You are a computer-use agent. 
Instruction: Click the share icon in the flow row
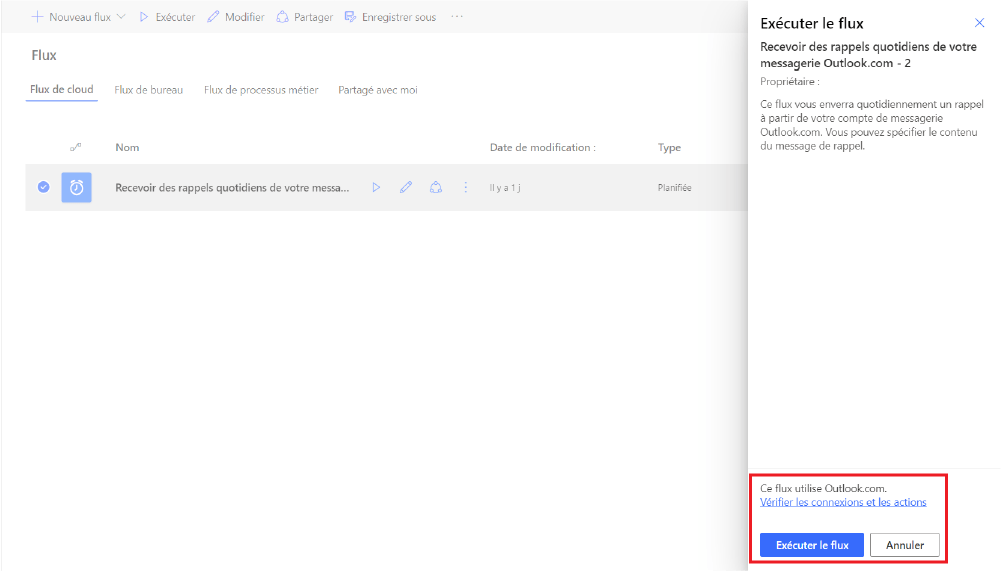(435, 187)
